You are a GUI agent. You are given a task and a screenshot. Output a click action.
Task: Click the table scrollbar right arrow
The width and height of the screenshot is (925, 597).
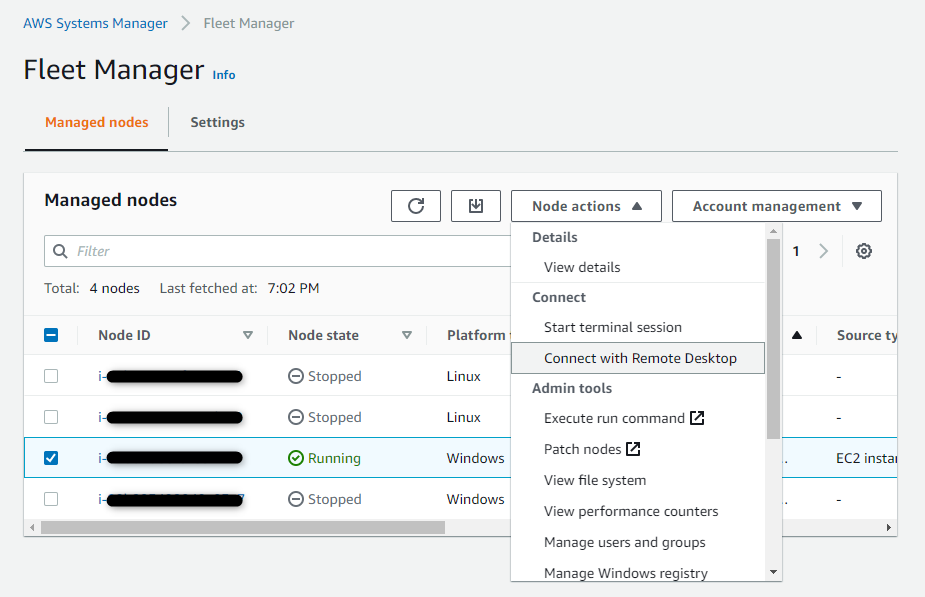click(888, 527)
